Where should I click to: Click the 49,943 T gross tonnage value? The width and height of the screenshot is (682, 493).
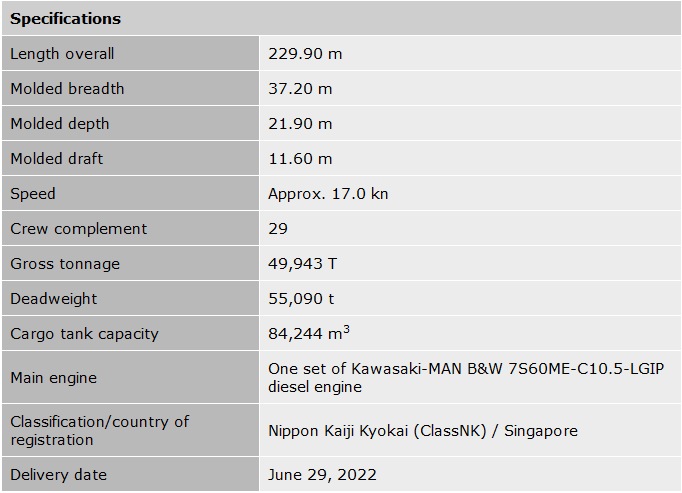[303, 264]
